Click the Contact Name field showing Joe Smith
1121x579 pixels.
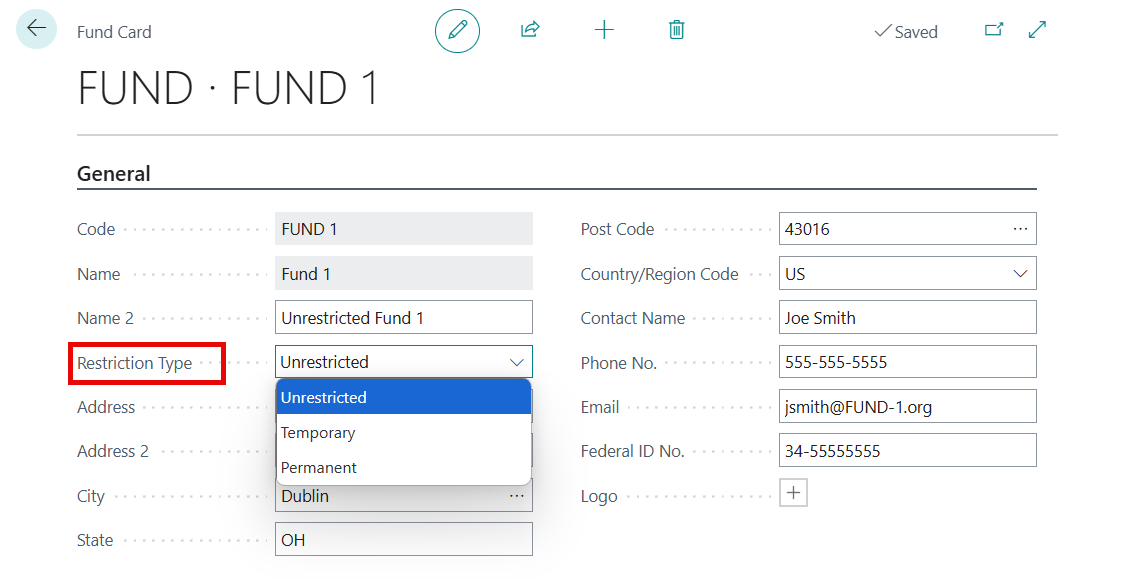coord(907,317)
